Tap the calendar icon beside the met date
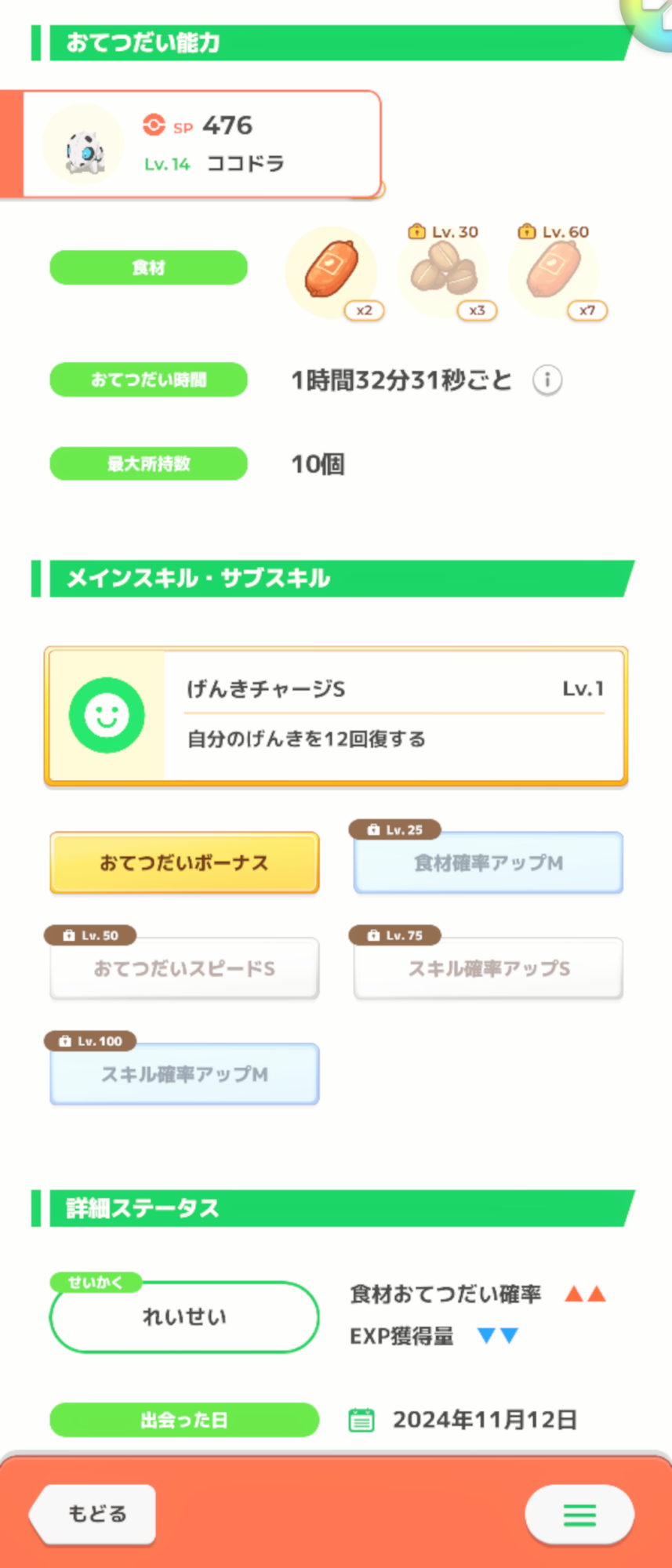This screenshot has width=672, height=1568. [361, 1420]
